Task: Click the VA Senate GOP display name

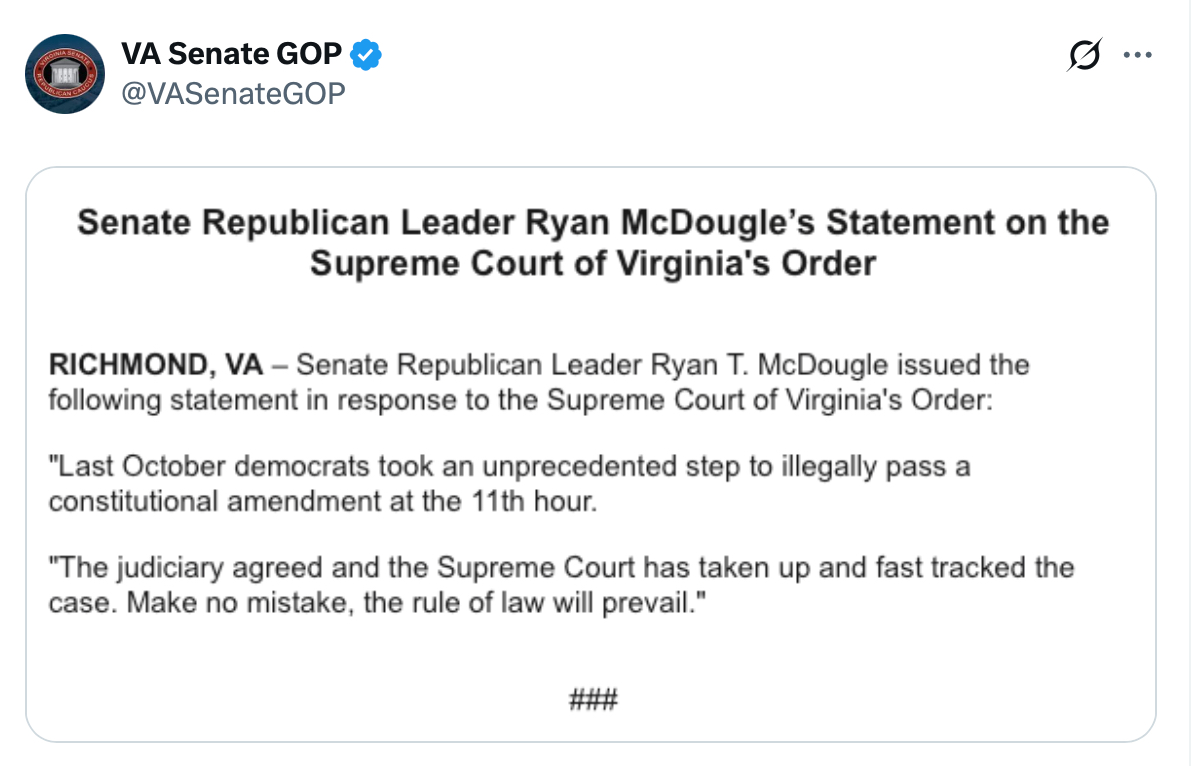Action: pyautogui.click(x=231, y=55)
